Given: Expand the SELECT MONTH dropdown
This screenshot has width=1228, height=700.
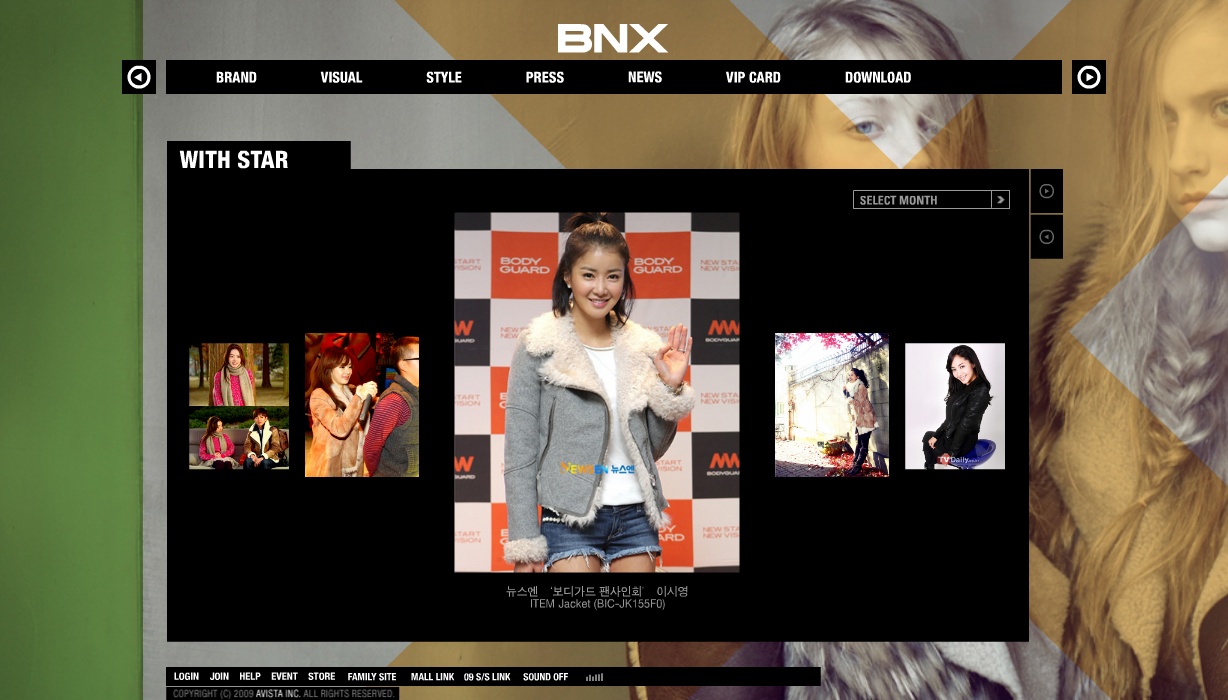Looking at the screenshot, I should tap(931, 200).
